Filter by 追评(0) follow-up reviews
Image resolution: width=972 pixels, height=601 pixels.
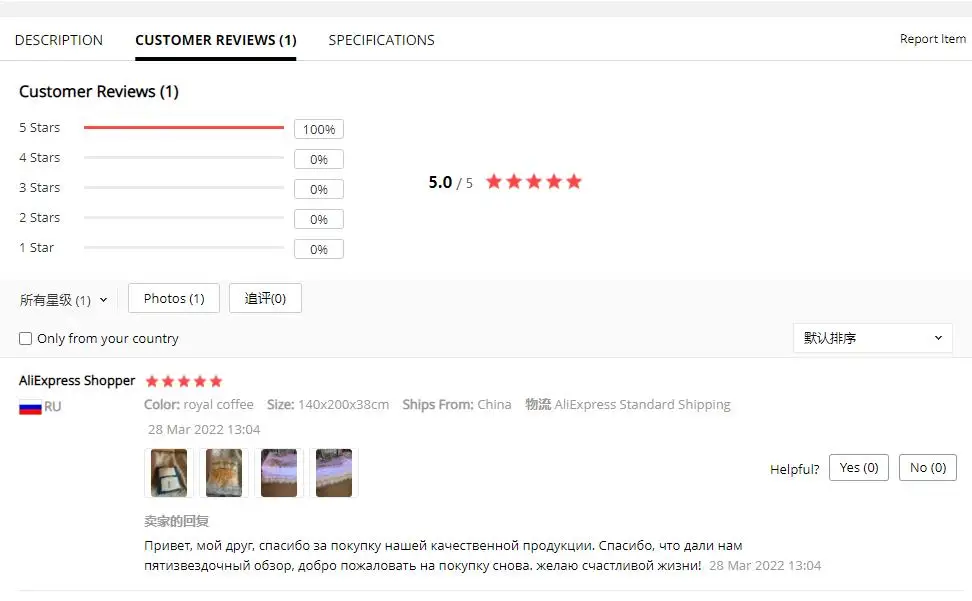265,299
